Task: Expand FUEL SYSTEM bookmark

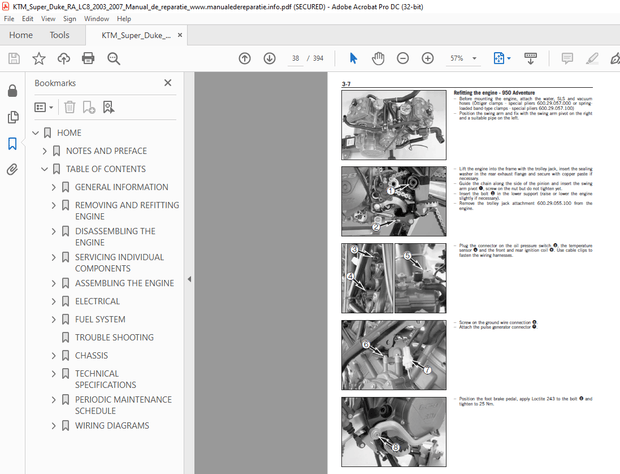Action: (54, 319)
